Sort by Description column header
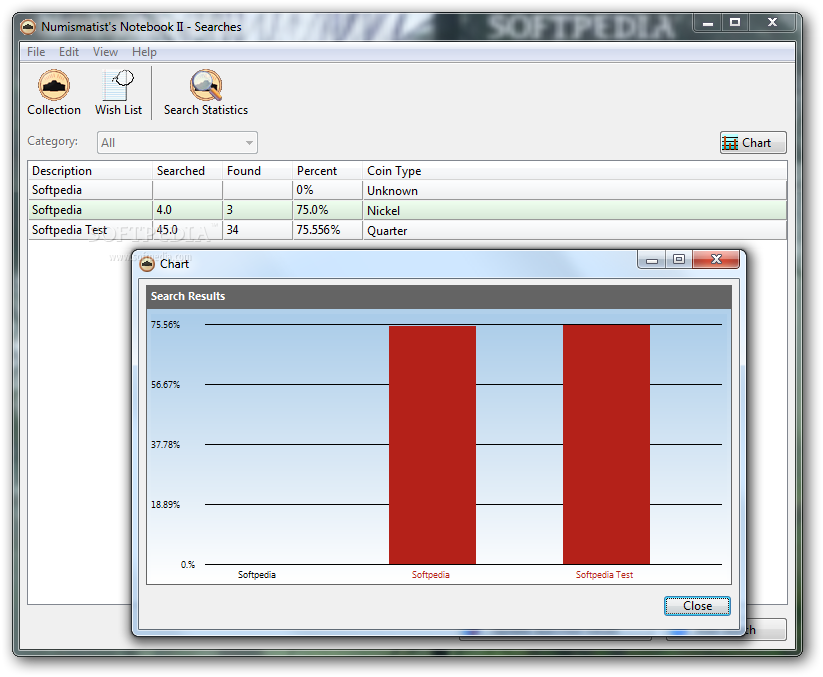Screen dimensions: 823x677 (x=90, y=171)
